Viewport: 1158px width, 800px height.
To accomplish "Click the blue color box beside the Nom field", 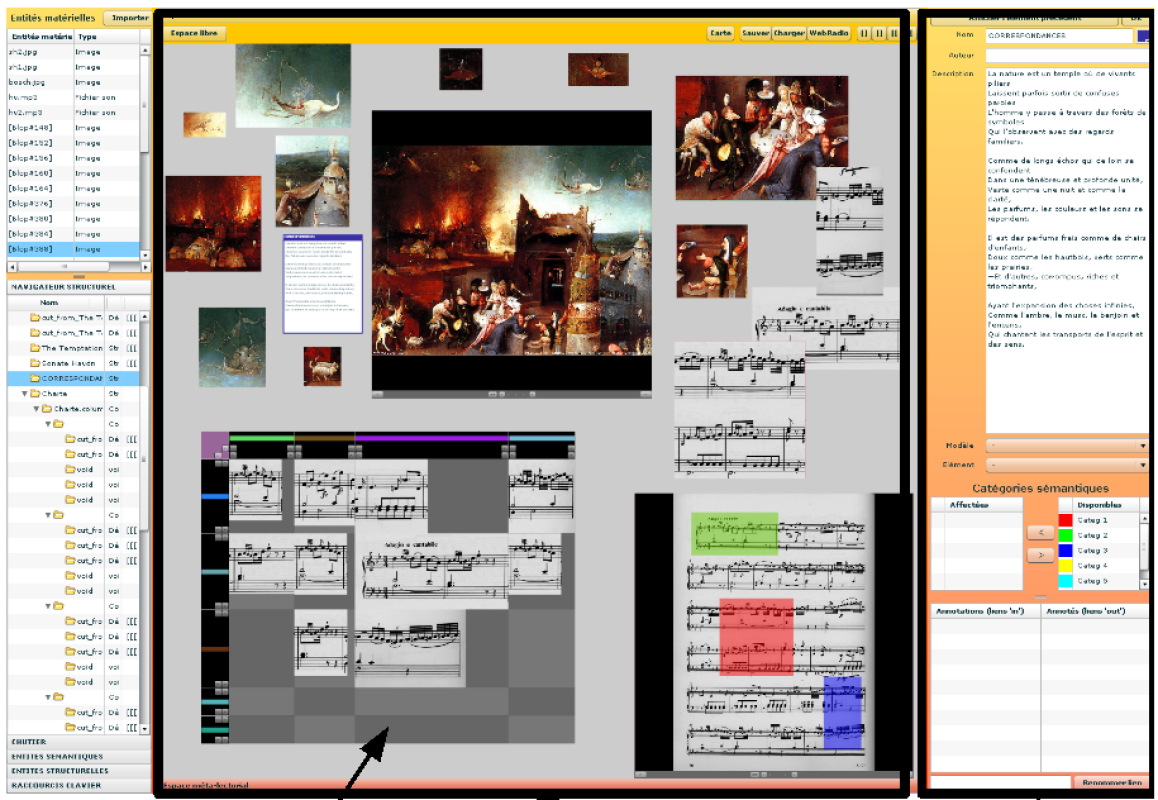I will click(1142, 35).
